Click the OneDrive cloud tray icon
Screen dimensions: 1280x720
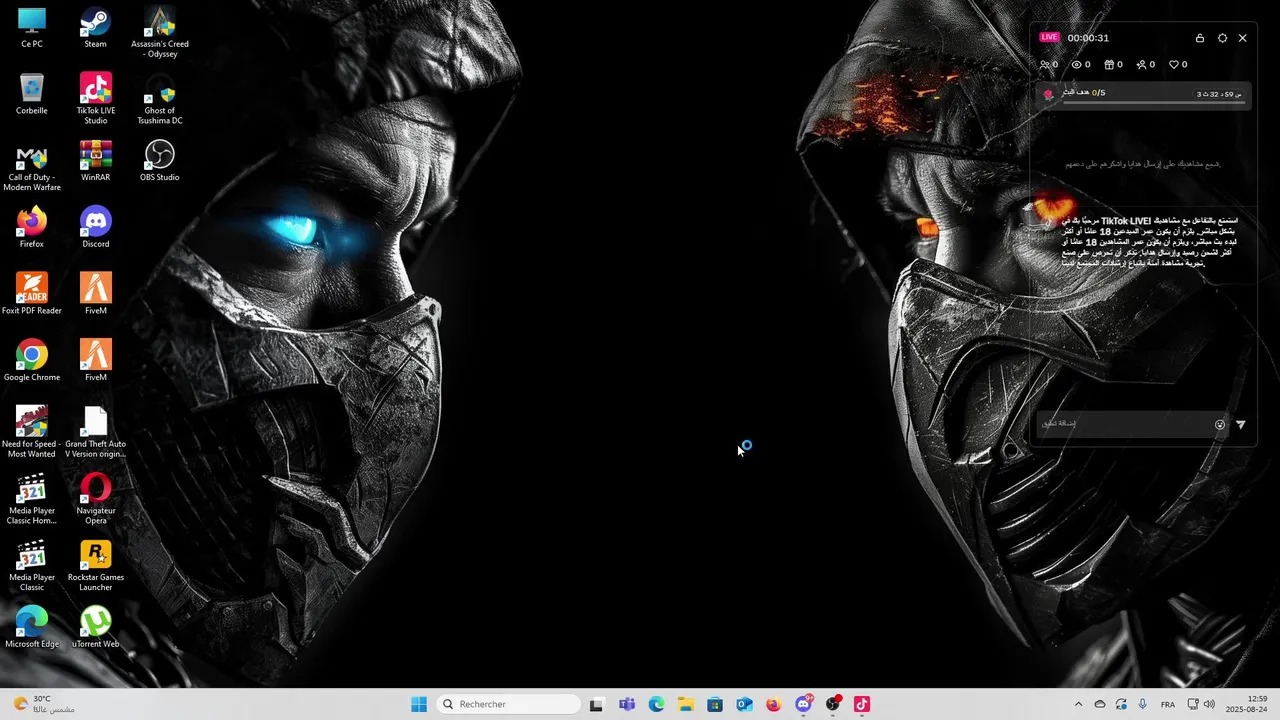pyautogui.click(x=1100, y=704)
